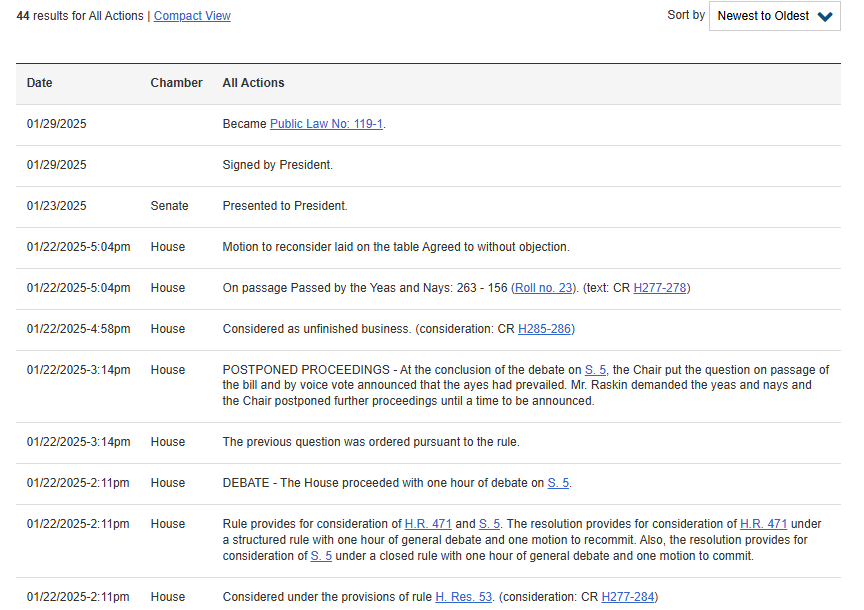The image size is (864, 610).
Task: Click the Chamber column header
Action: point(176,83)
